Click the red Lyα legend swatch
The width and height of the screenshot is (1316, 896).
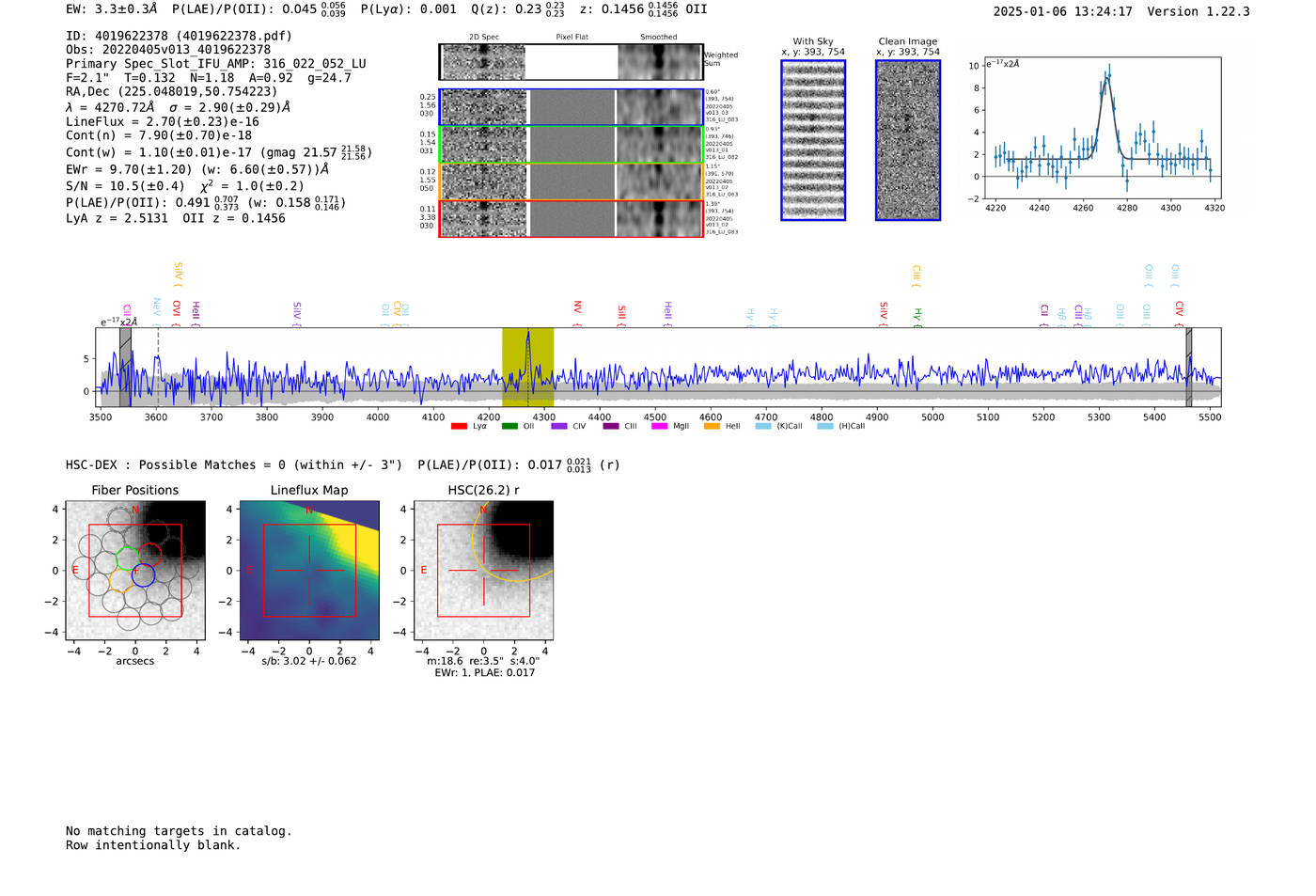(459, 427)
